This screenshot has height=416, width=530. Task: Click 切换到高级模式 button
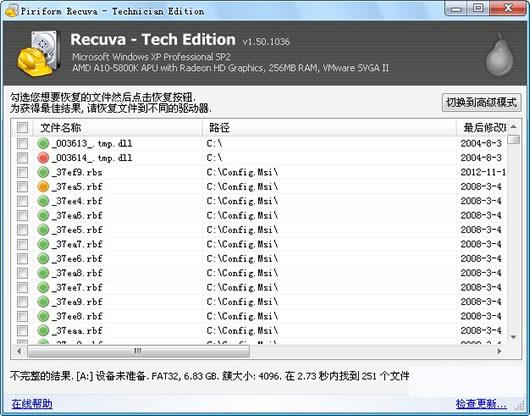(x=481, y=102)
